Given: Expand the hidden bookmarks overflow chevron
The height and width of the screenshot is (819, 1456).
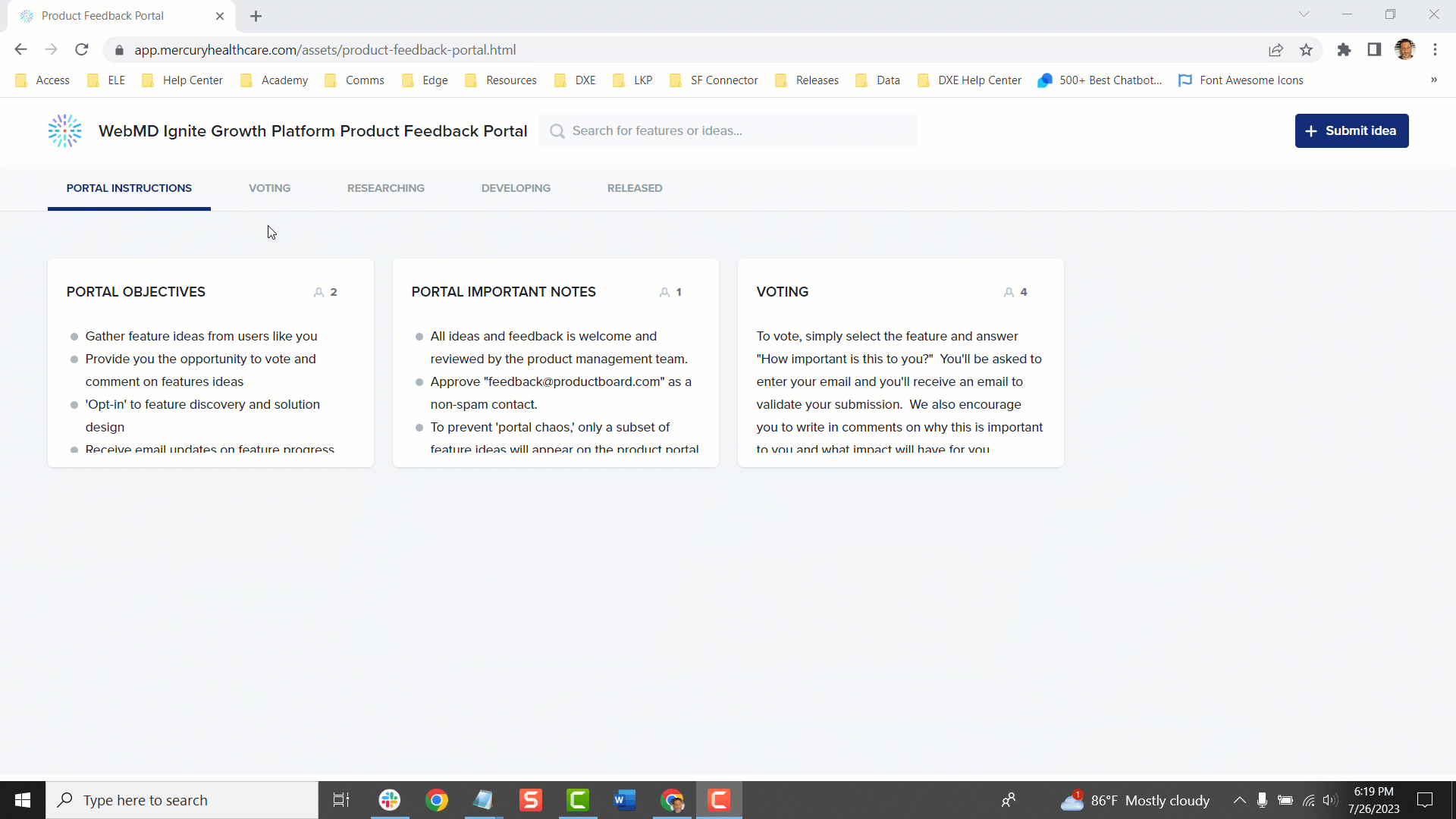Looking at the screenshot, I should pyautogui.click(x=1433, y=80).
